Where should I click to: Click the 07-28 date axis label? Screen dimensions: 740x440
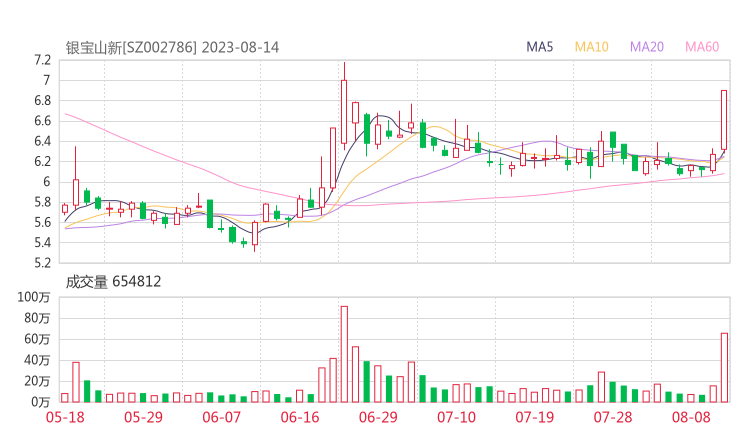tap(613, 417)
